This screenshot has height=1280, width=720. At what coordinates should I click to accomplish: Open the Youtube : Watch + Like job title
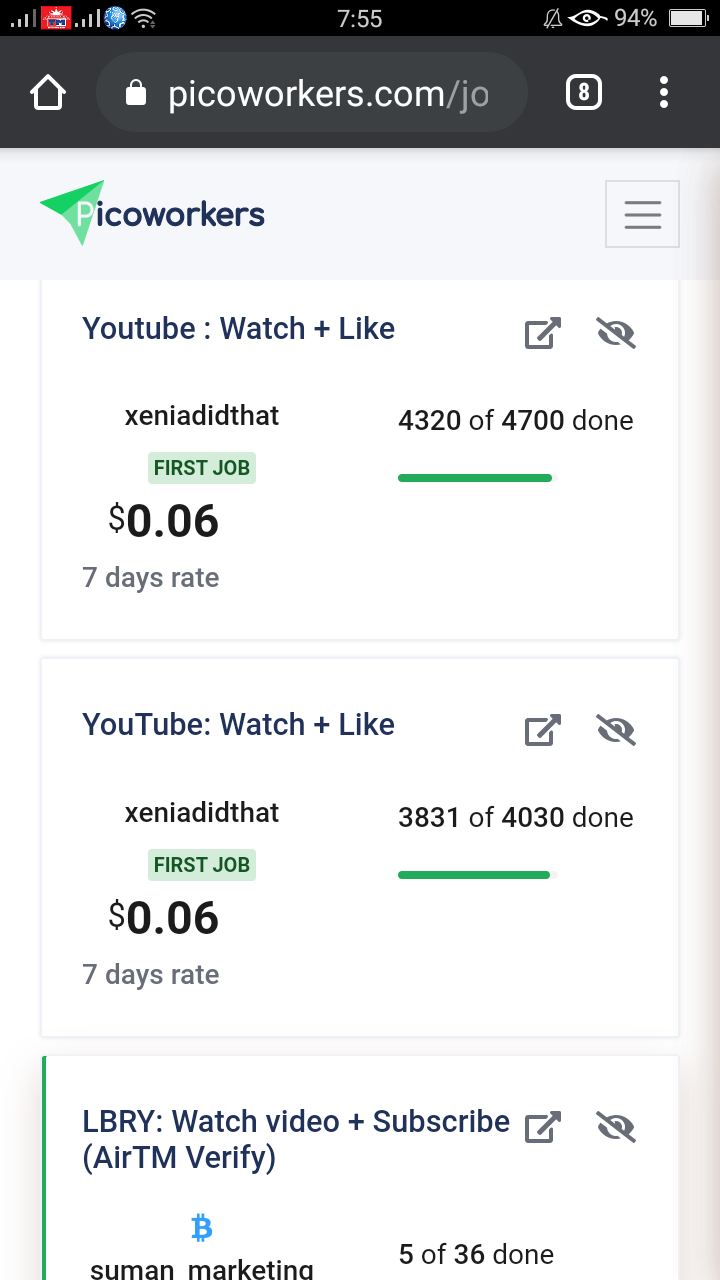[x=238, y=329]
